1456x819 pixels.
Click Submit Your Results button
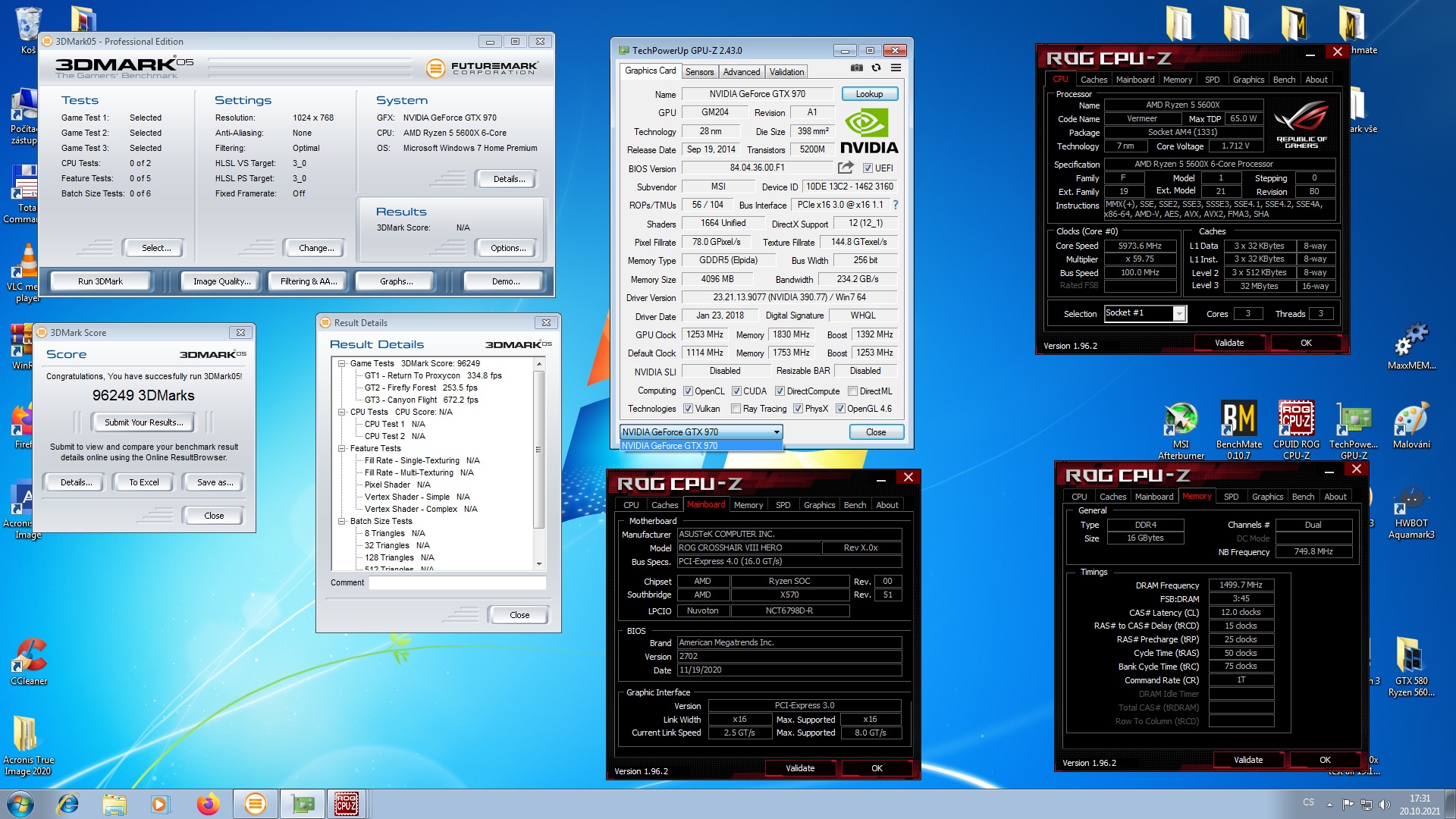click(x=143, y=422)
